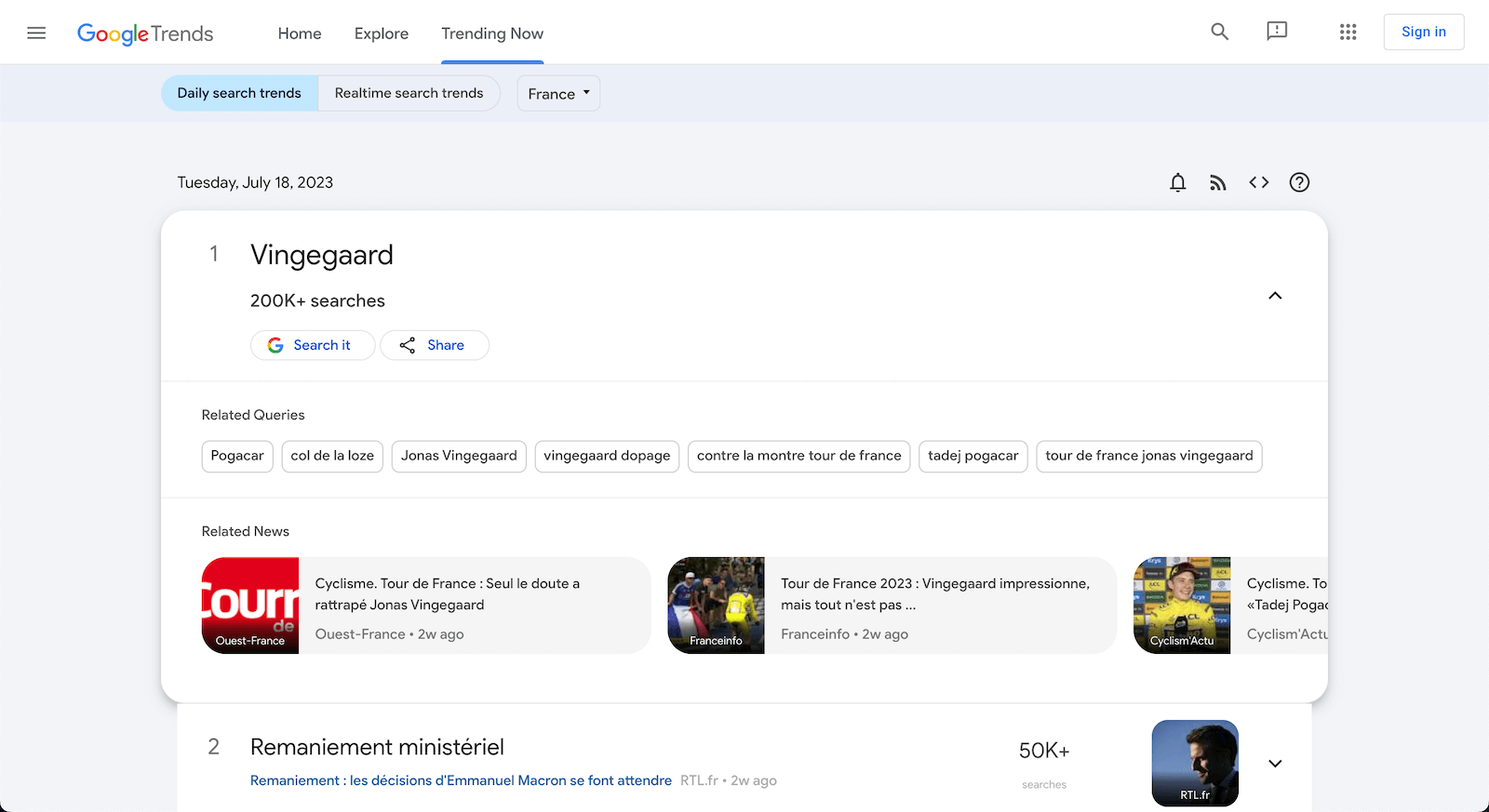
Task: Go to the Home tab
Action: click(x=300, y=33)
